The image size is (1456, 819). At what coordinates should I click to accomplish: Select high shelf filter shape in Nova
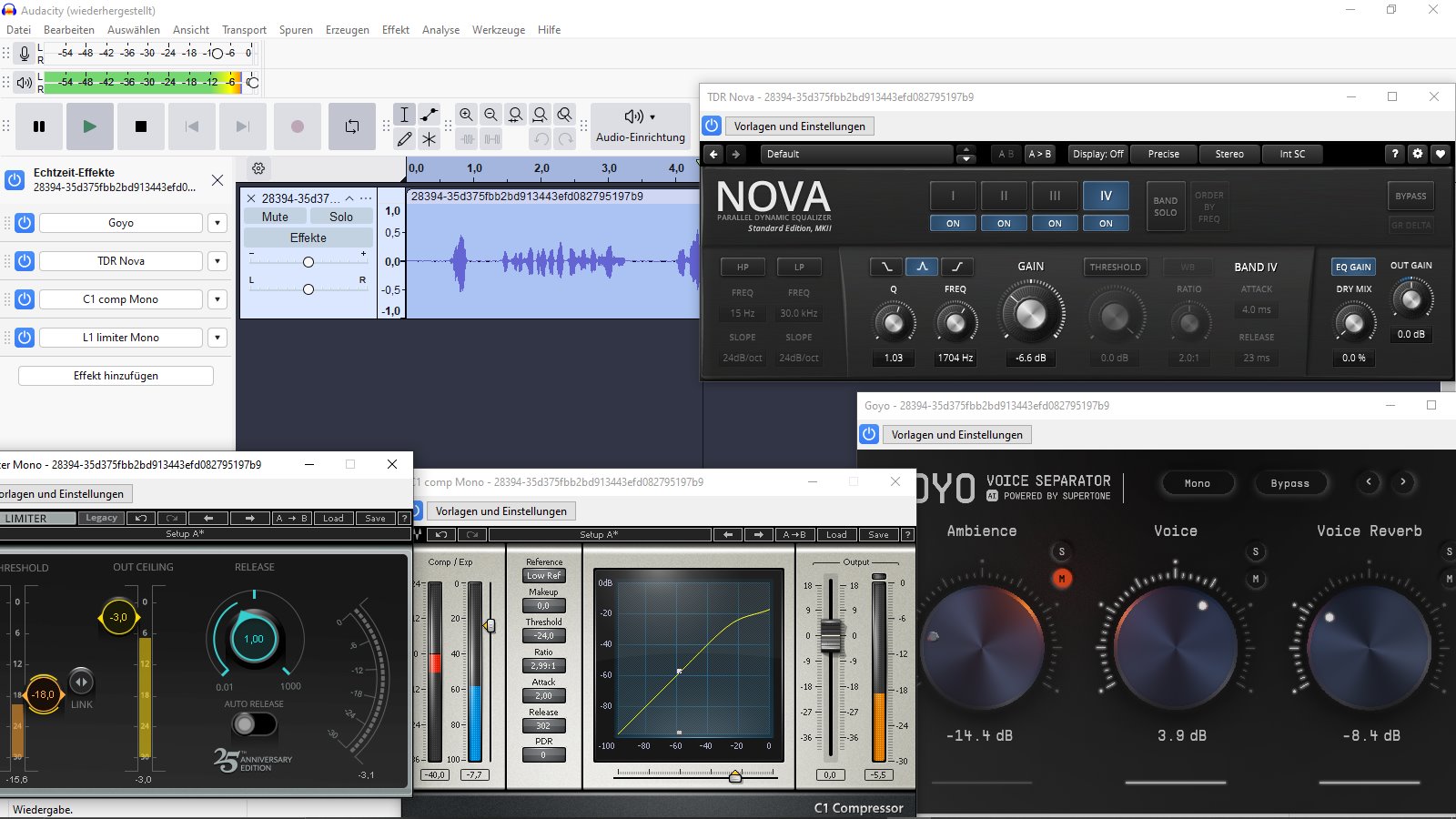[x=957, y=267]
